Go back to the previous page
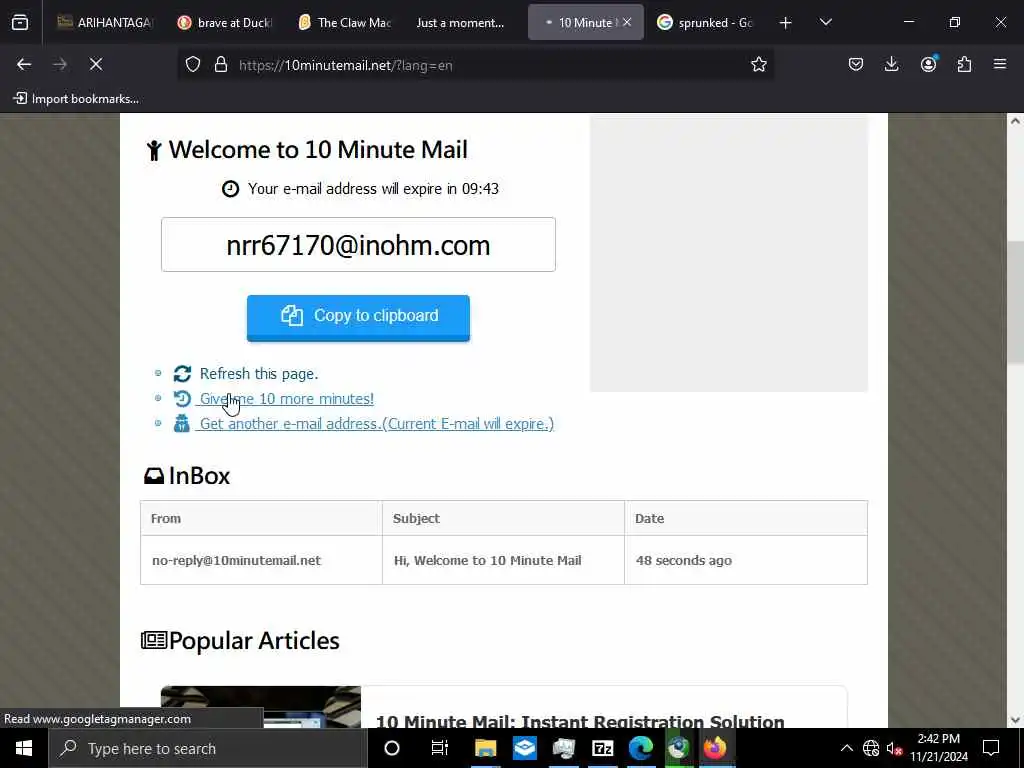The height and width of the screenshot is (768, 1024). (x=24, y=65)
